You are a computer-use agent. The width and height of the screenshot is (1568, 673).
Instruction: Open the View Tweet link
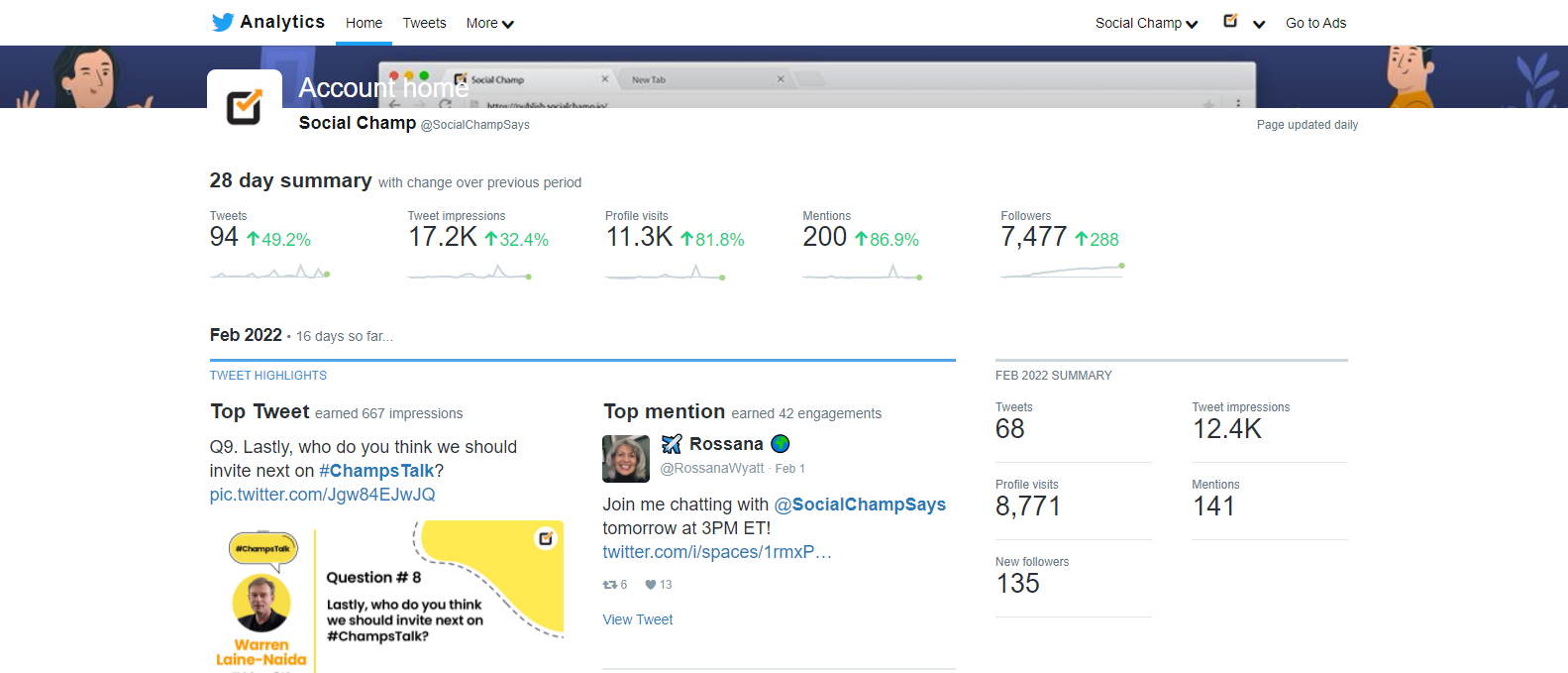[638, 619]
